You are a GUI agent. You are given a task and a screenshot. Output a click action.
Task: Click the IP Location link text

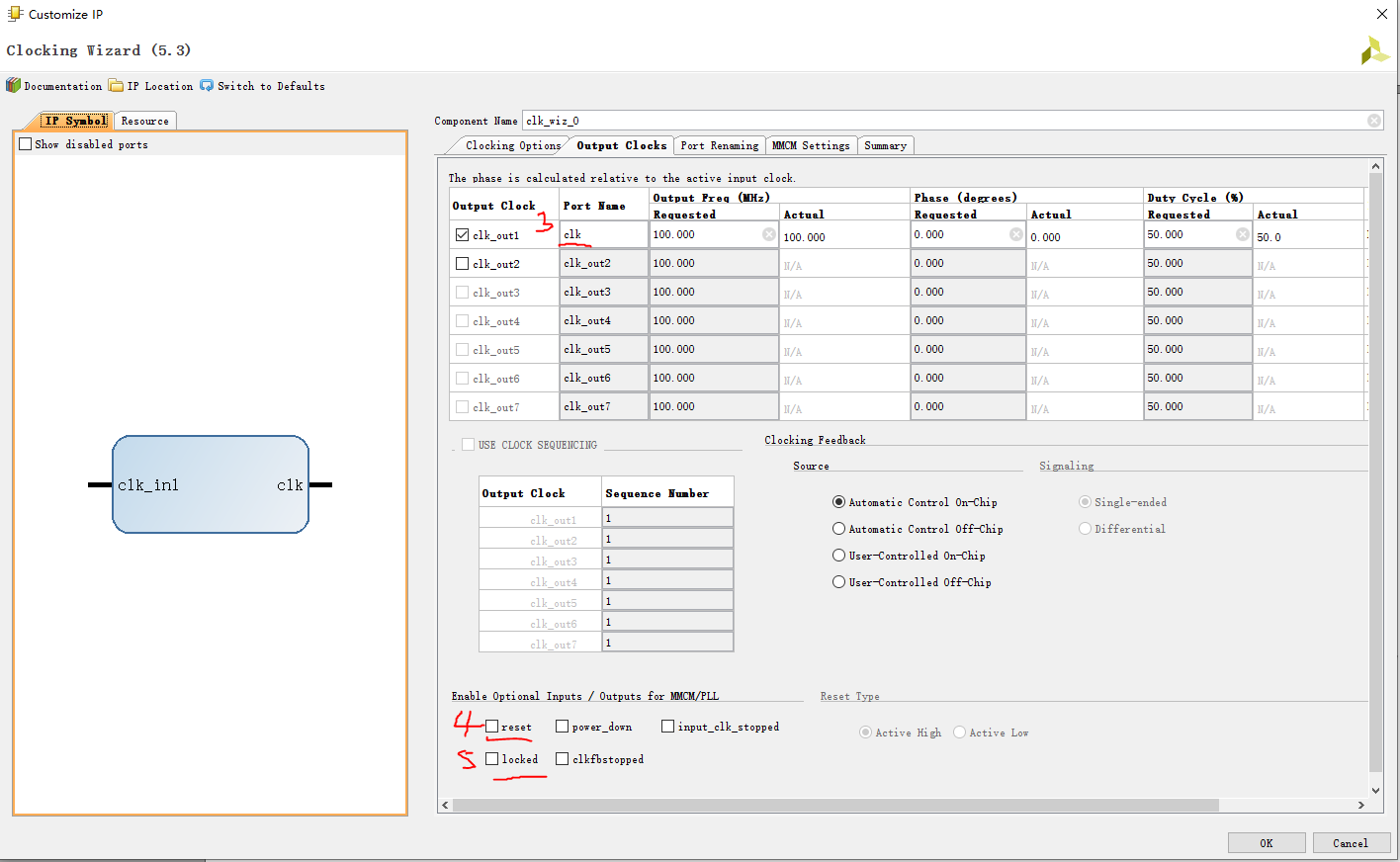[160, 86]
